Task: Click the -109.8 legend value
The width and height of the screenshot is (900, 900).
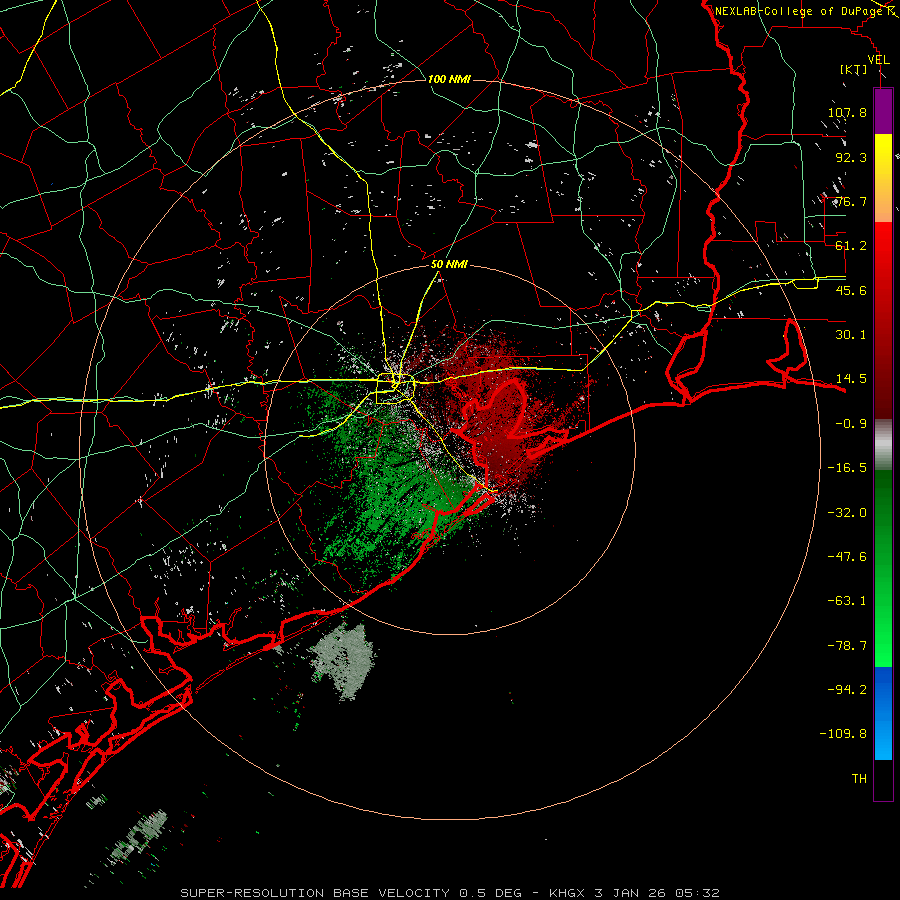Action: click(844, 734)
